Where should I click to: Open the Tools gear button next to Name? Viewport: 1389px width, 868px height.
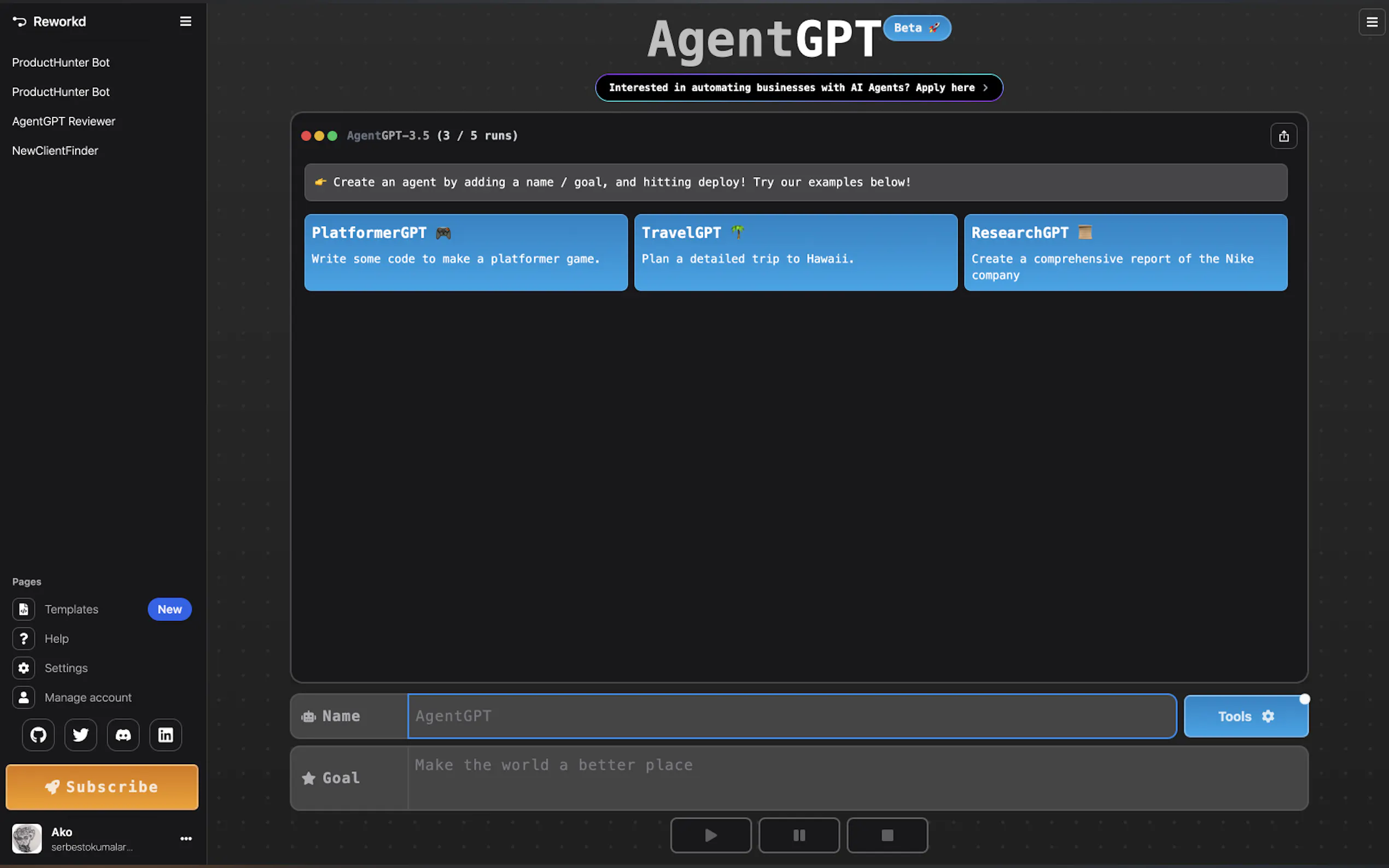pyautogui.click(x=1246, y=716)
